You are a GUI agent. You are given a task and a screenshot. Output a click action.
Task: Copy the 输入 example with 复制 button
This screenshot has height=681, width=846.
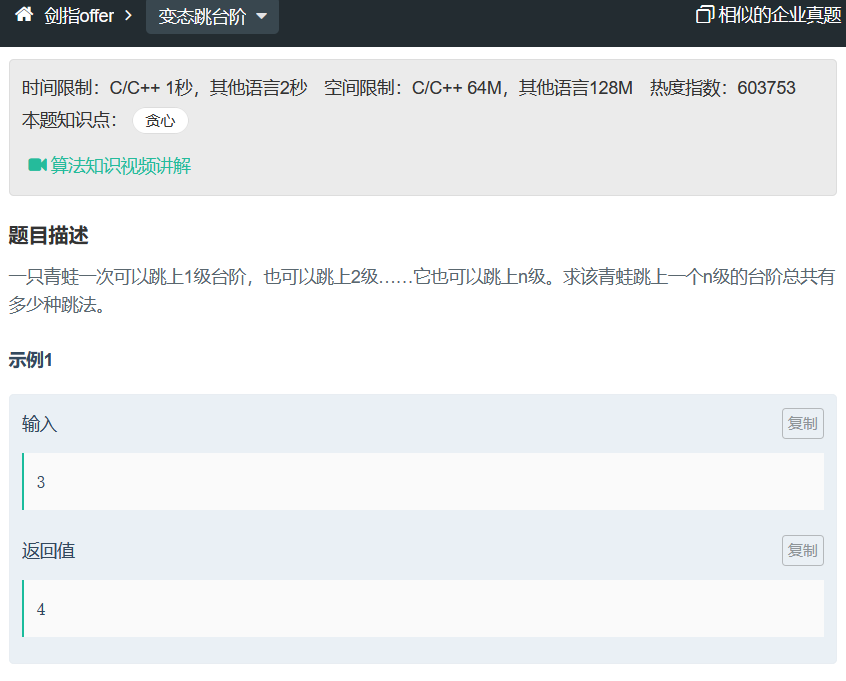[802, 424]
